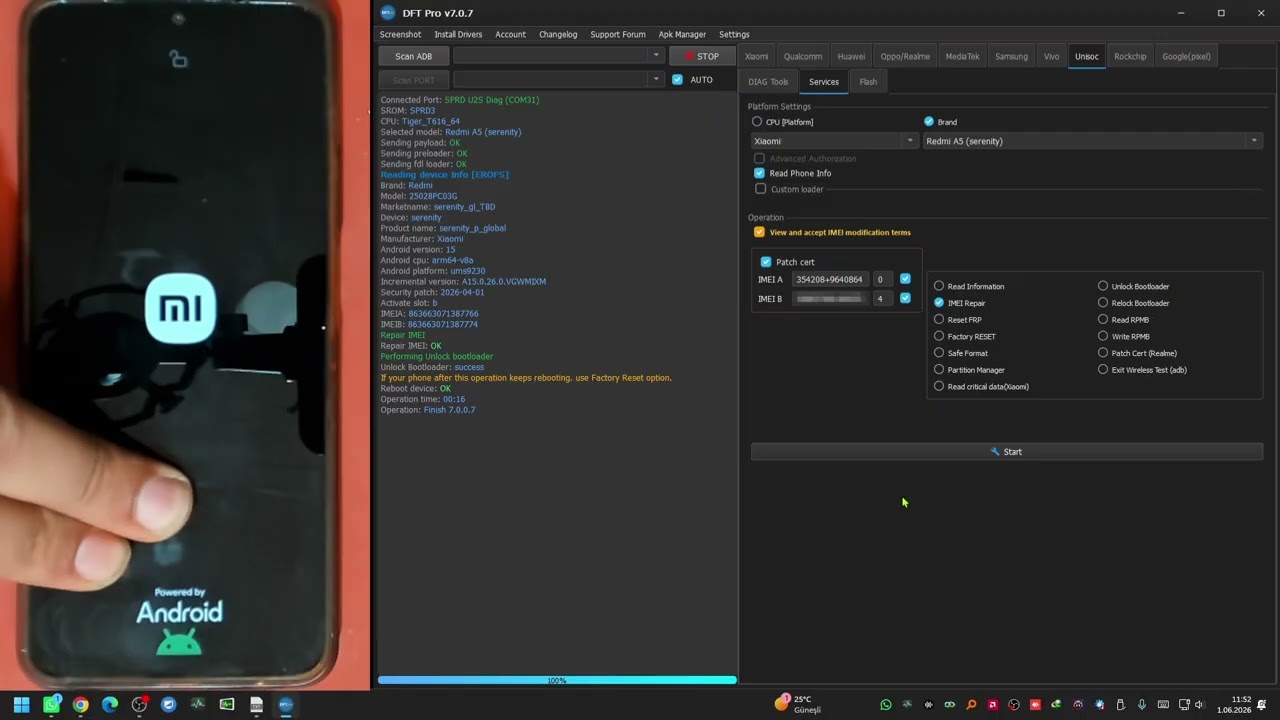
Task: Uncheck Read Phone Info
Action: [759, 173]
